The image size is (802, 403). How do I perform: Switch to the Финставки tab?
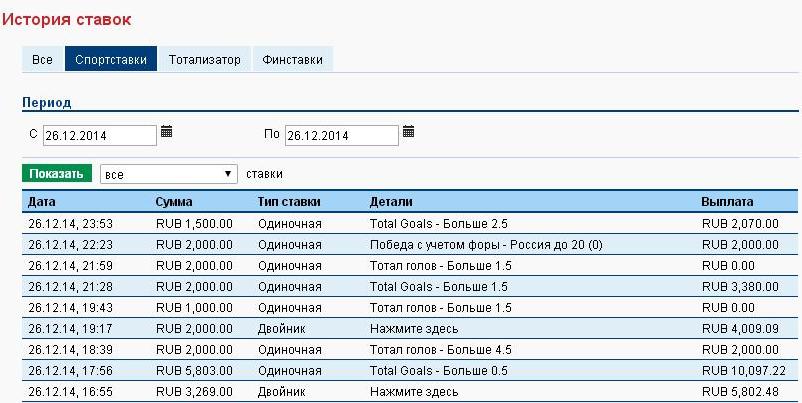tap(292, 59)
